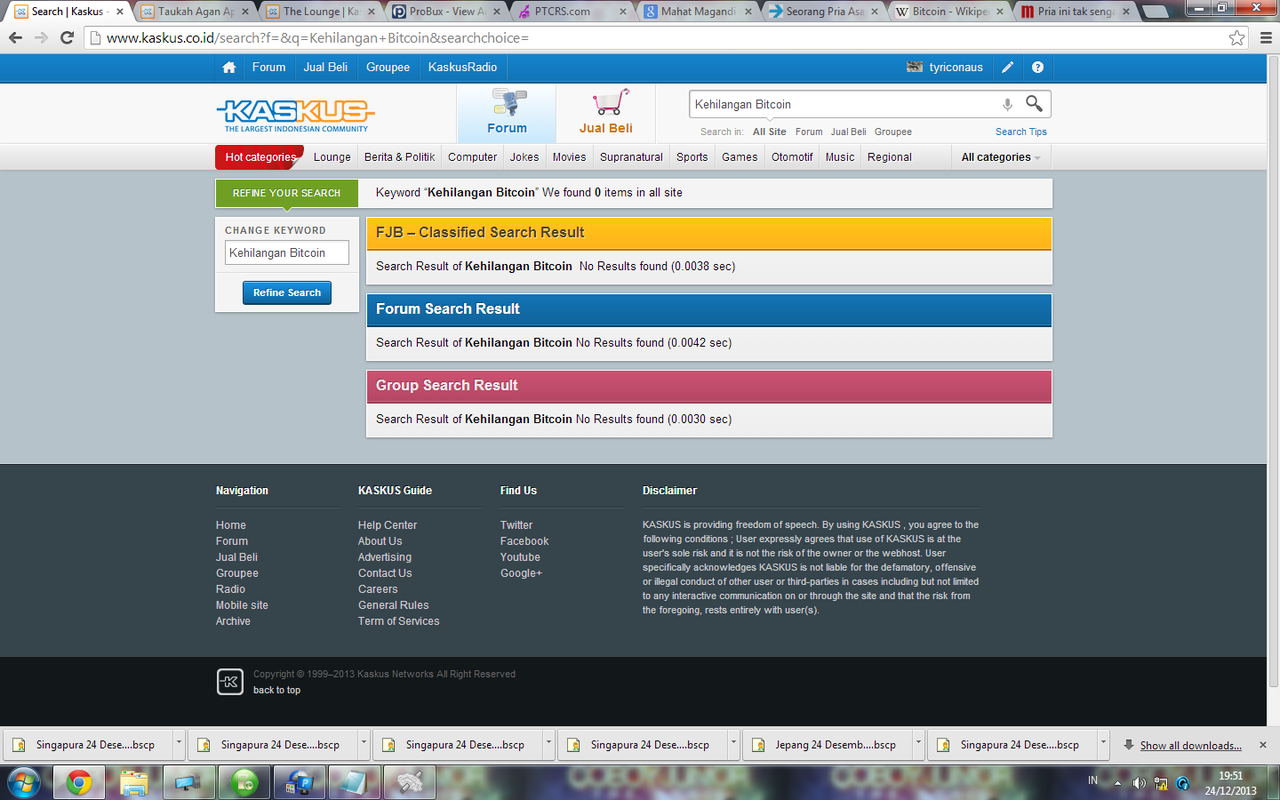Viewport: 1280px width, 800px height.
Task: Click the taskbar volume speaker icon
Action: click(1139, 782)
